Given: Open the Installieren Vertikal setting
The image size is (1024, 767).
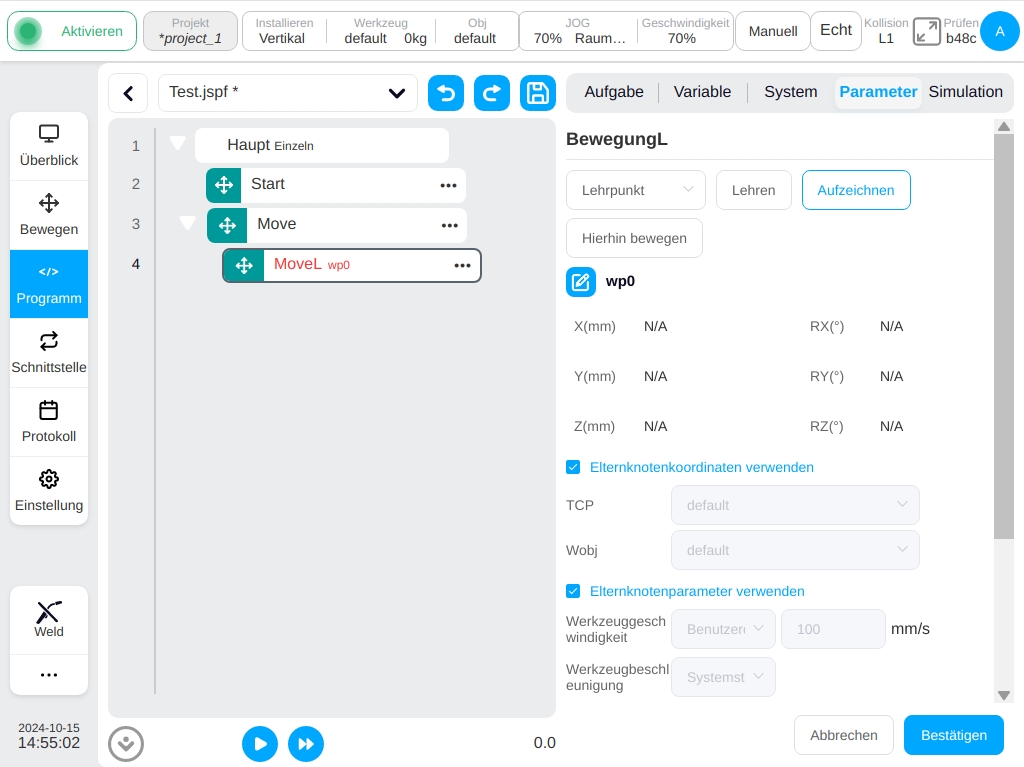Looking at the screenshot, I should click(x=283, y=31).
